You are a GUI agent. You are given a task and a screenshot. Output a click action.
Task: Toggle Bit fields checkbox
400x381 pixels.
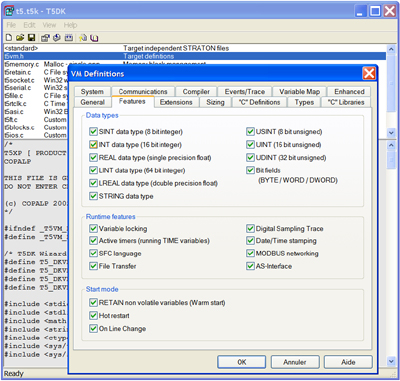[250, 170]
